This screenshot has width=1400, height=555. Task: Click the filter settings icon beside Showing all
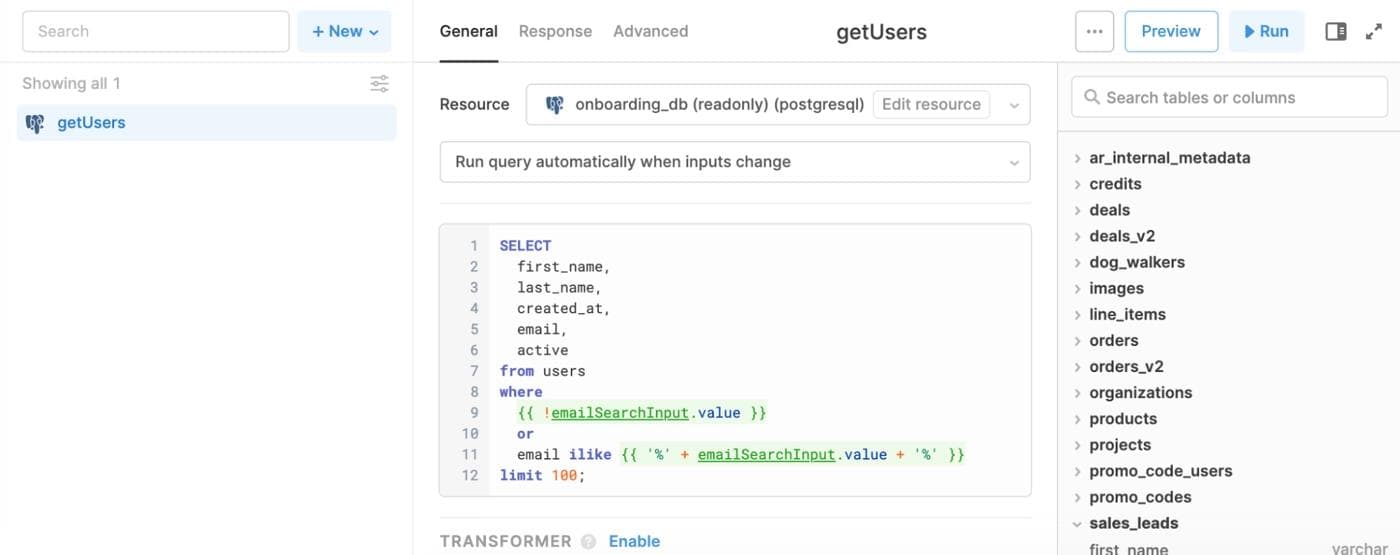click(x=379, y=84)
